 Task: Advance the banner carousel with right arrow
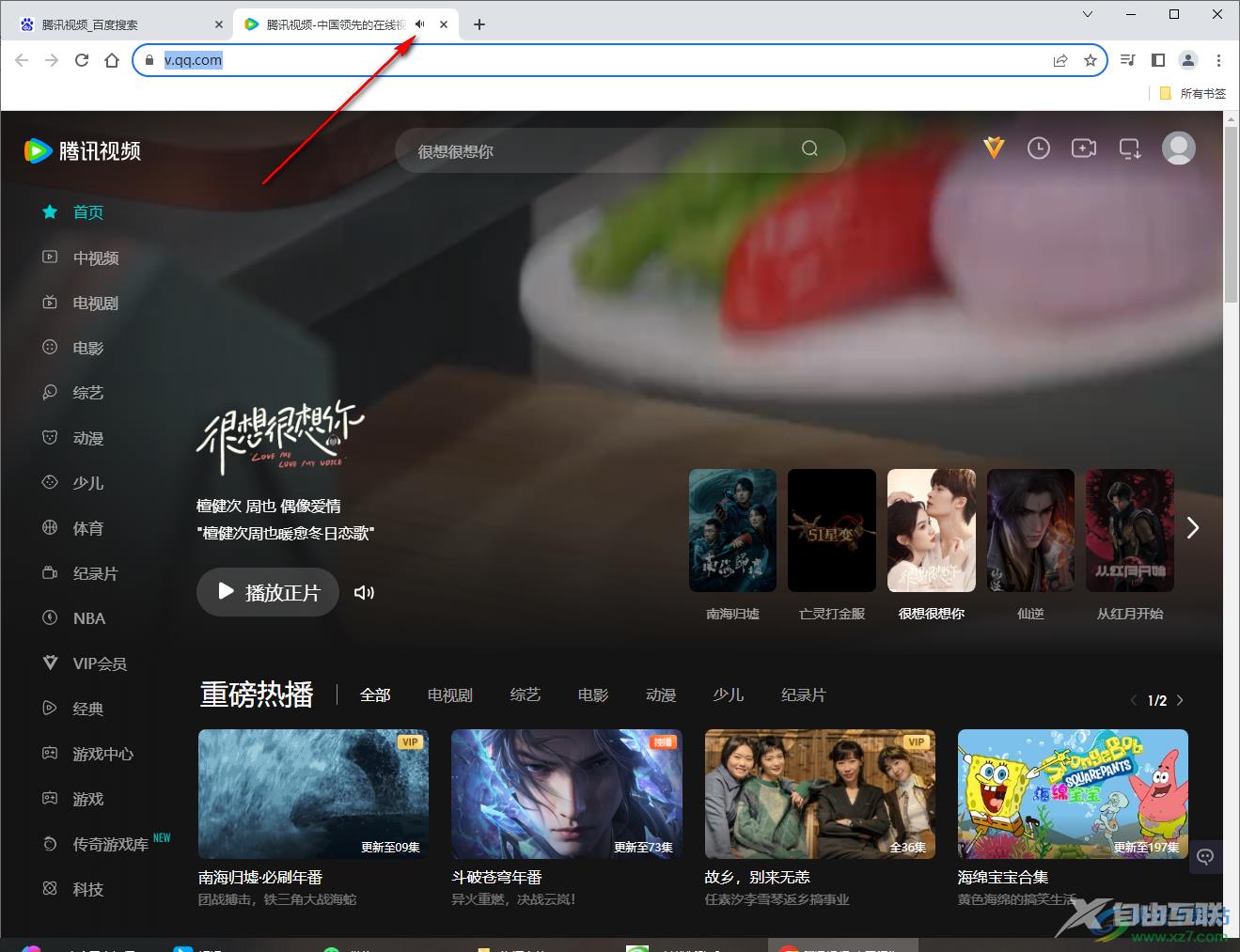pos(1193,528)
